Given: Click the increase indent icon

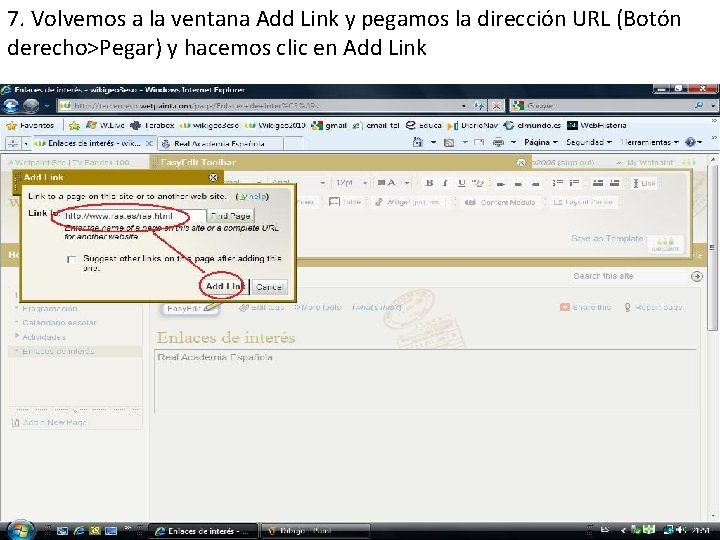Looking at the screenshot, I should pyautogui.click(x=614, y=183).
